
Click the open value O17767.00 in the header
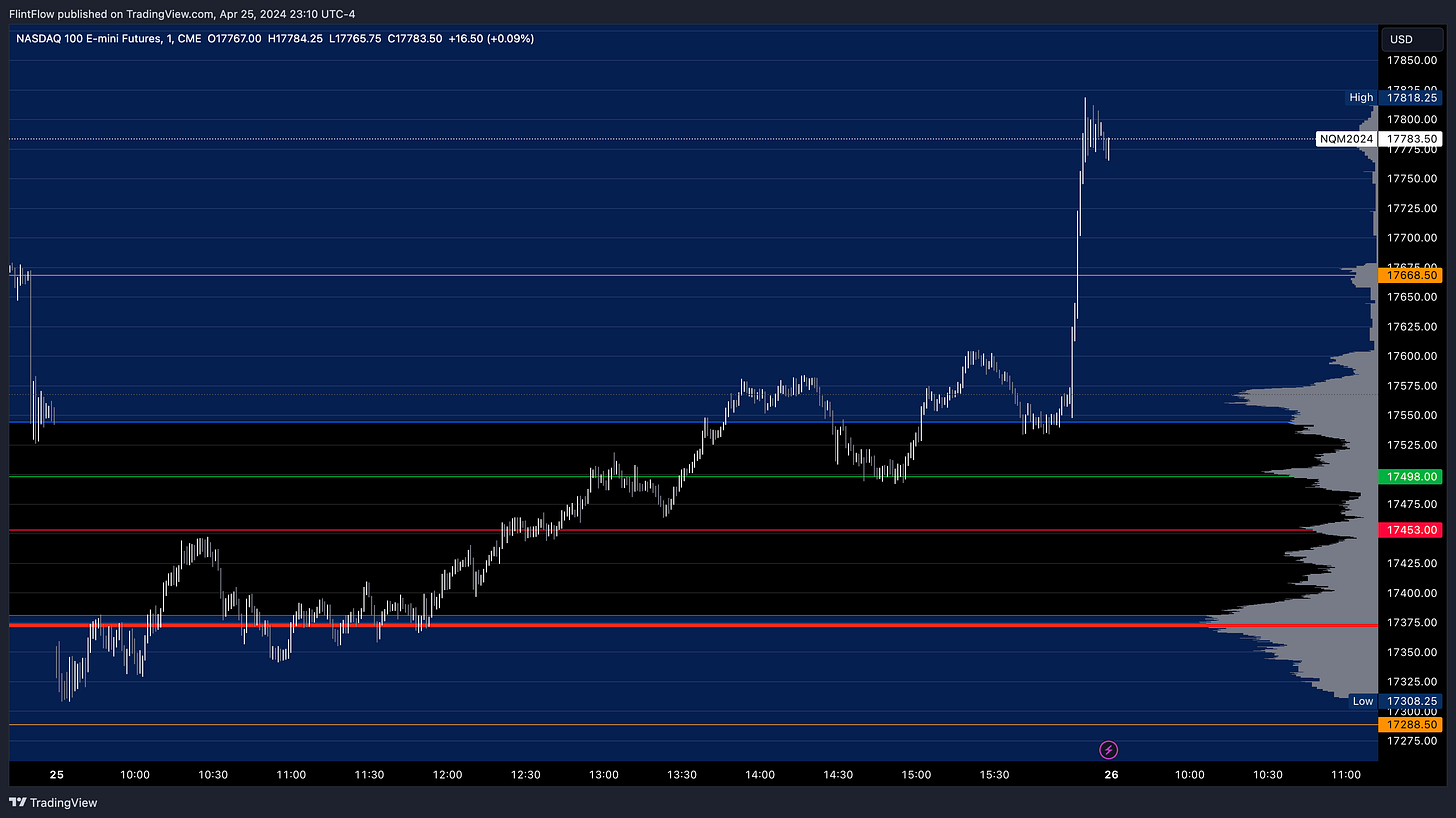point(233,39)
